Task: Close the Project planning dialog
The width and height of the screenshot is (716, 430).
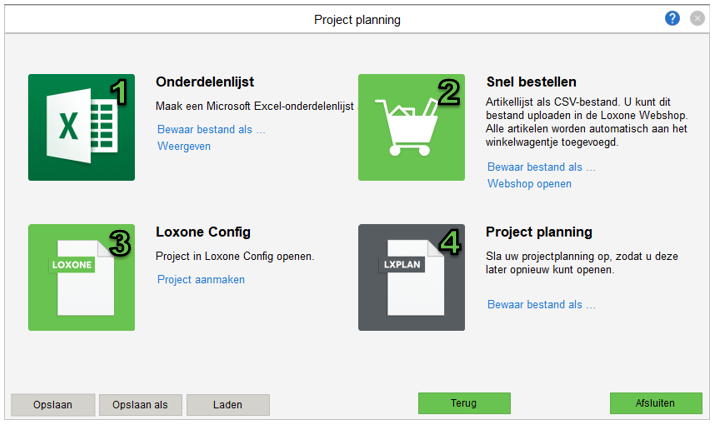Action: [x=697, y=19]
